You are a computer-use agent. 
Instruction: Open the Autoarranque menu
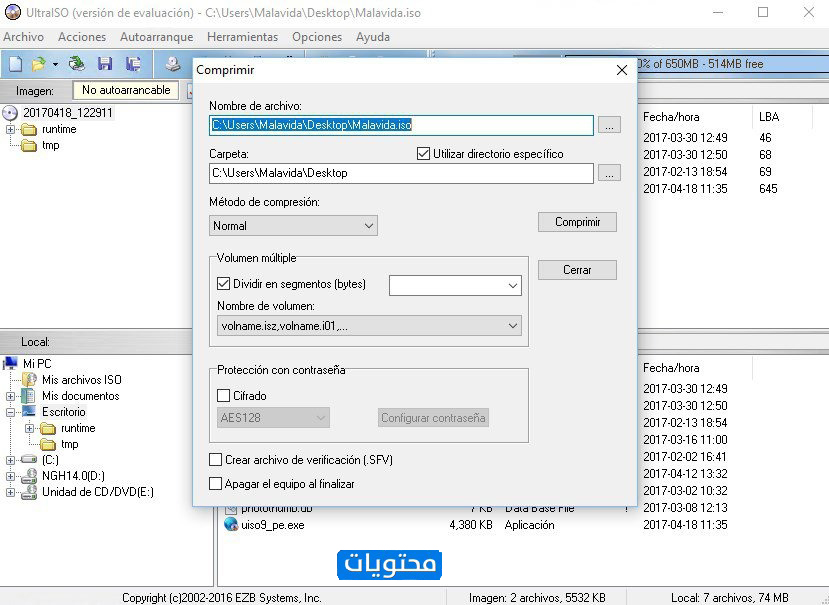156,37
